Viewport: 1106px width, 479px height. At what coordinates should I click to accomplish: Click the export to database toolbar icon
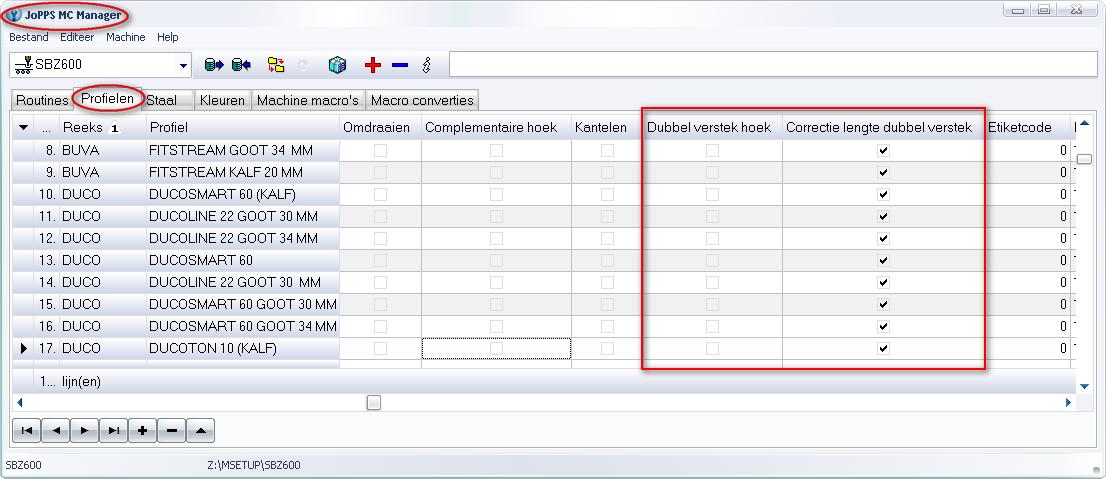coord(213,65)
